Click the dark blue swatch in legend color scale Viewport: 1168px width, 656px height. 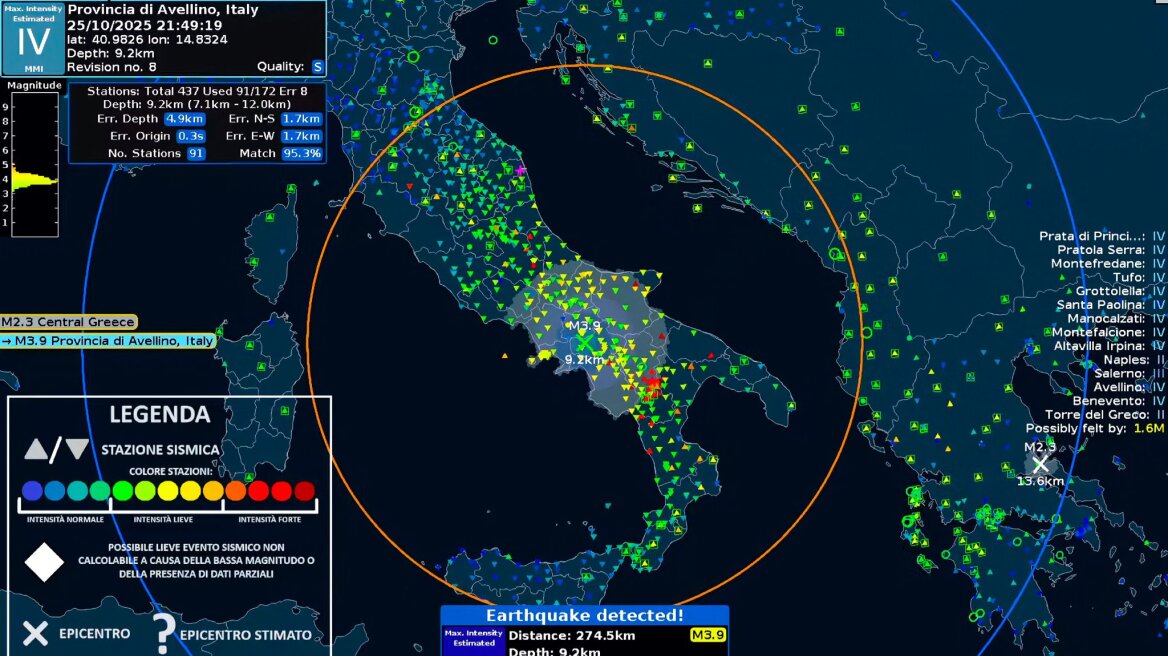coord(33,491)
